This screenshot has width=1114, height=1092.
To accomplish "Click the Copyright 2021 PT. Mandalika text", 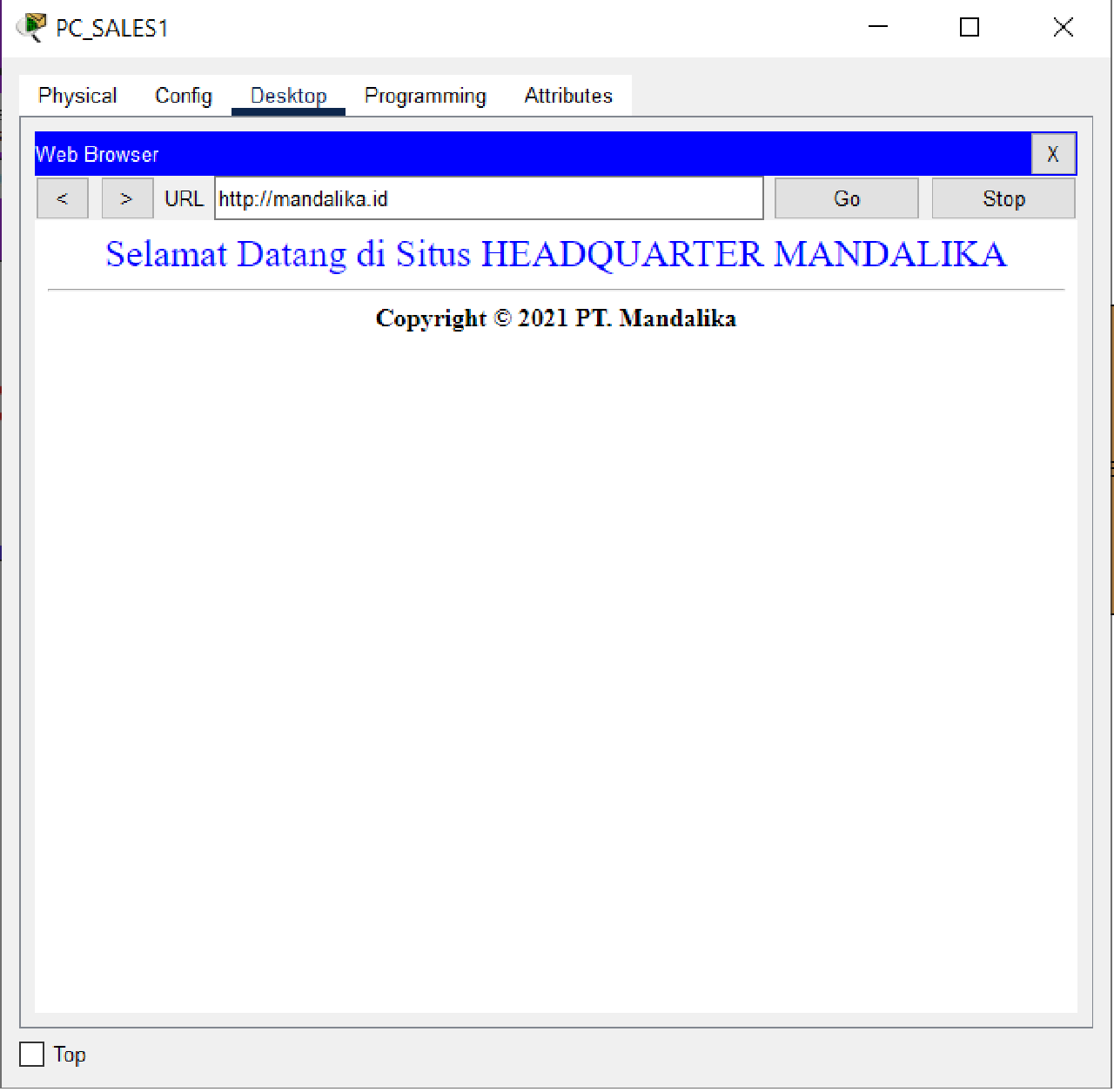I will pyautogui.click(x=555, y=318).
